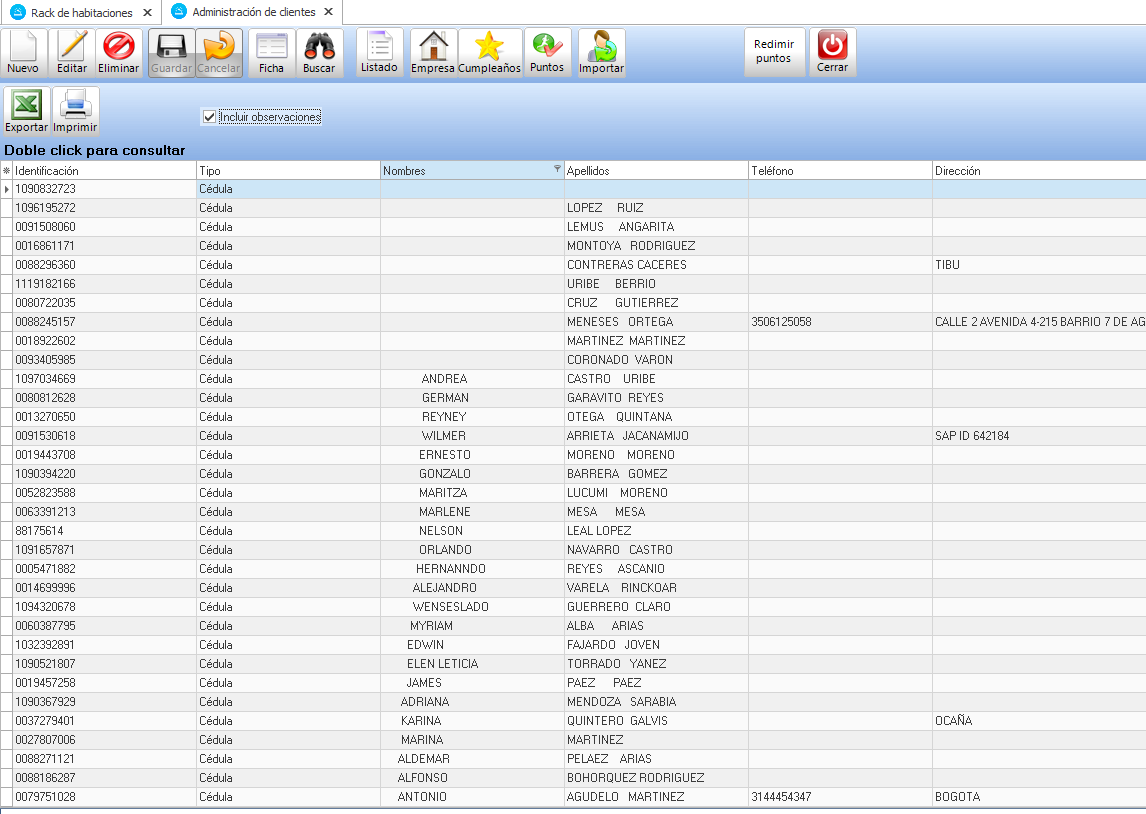This screenshot has height=814, width=1146.
Task: Switch to Rack de habitaciones tab
Action: (x=81, y=12)
